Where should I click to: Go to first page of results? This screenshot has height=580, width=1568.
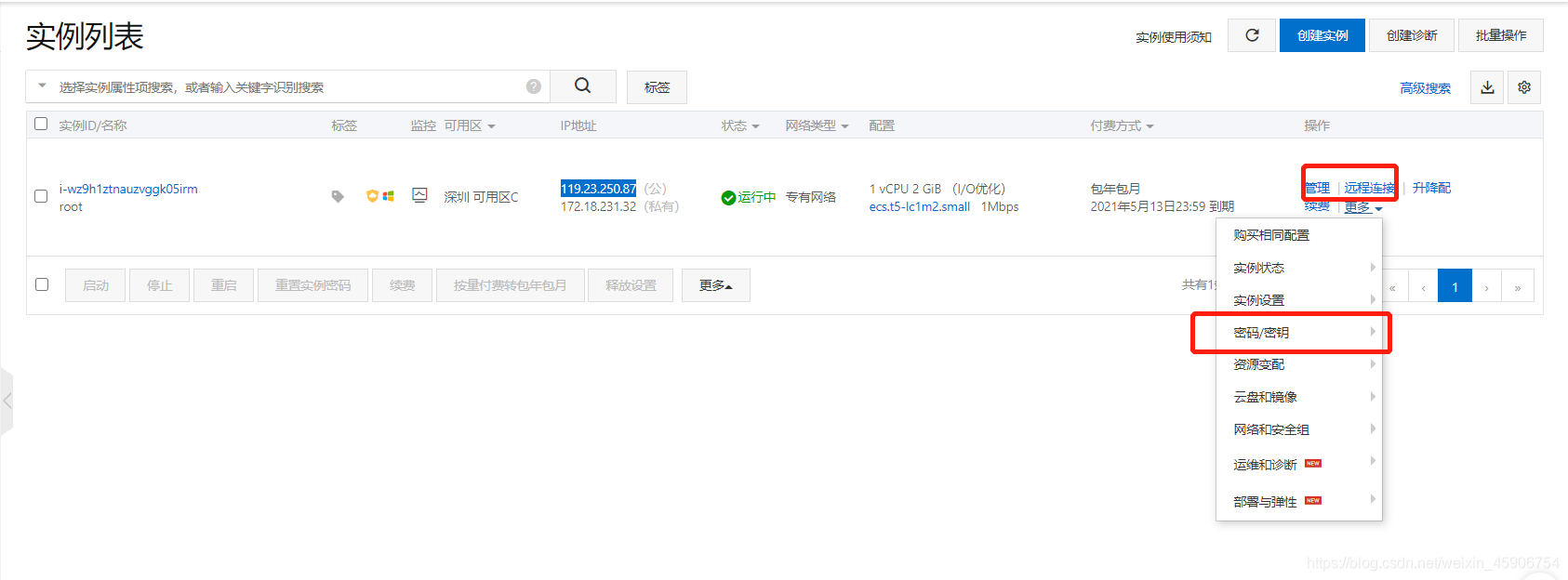pos(1393,286)
